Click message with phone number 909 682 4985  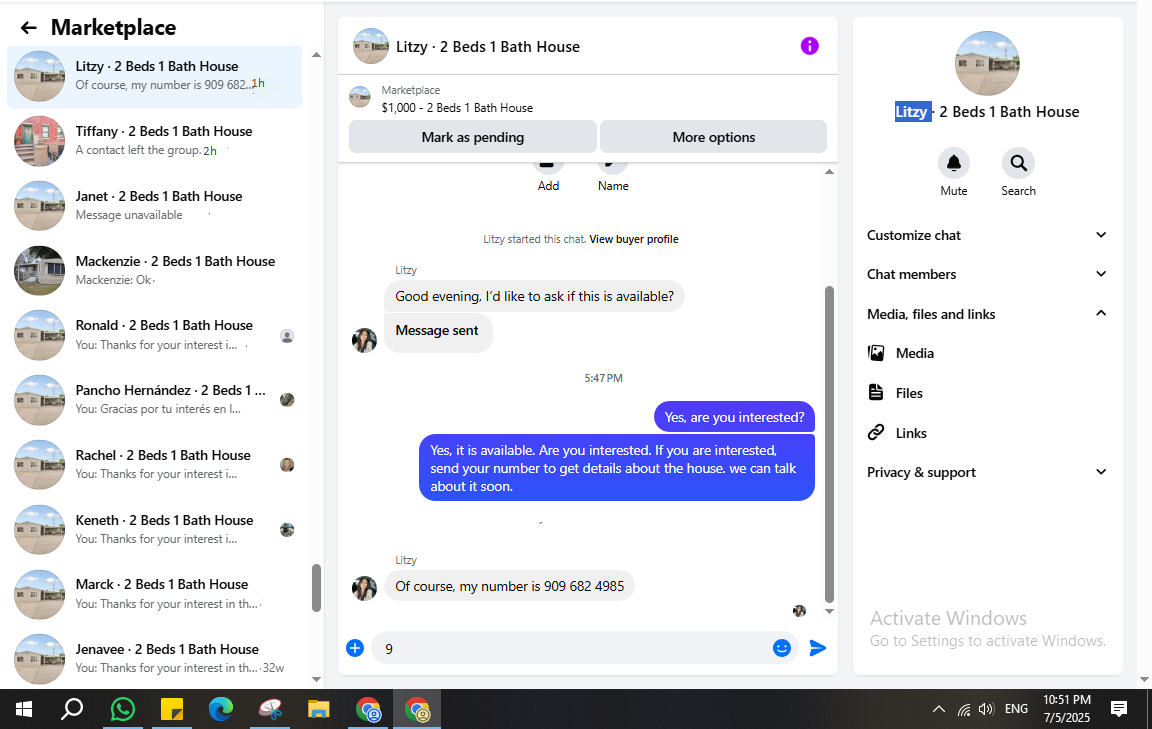[x=509, y=586]
